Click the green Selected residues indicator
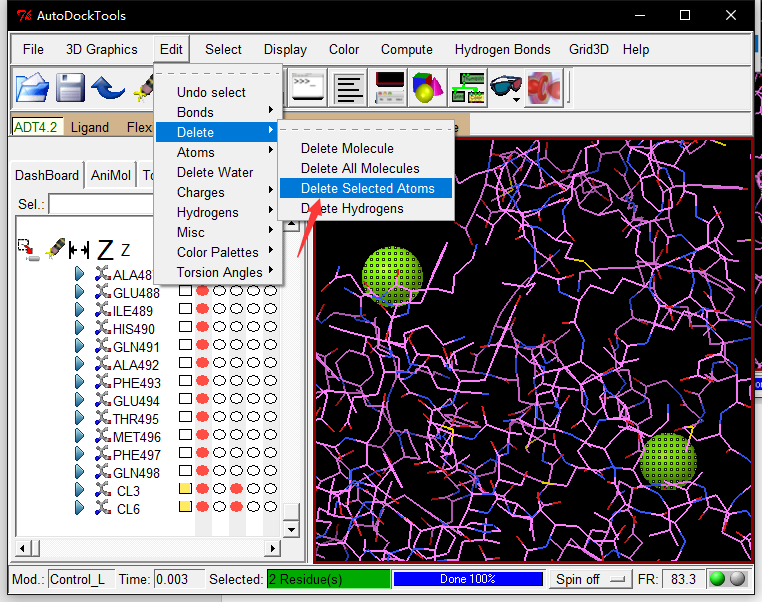 click(329, 579)
